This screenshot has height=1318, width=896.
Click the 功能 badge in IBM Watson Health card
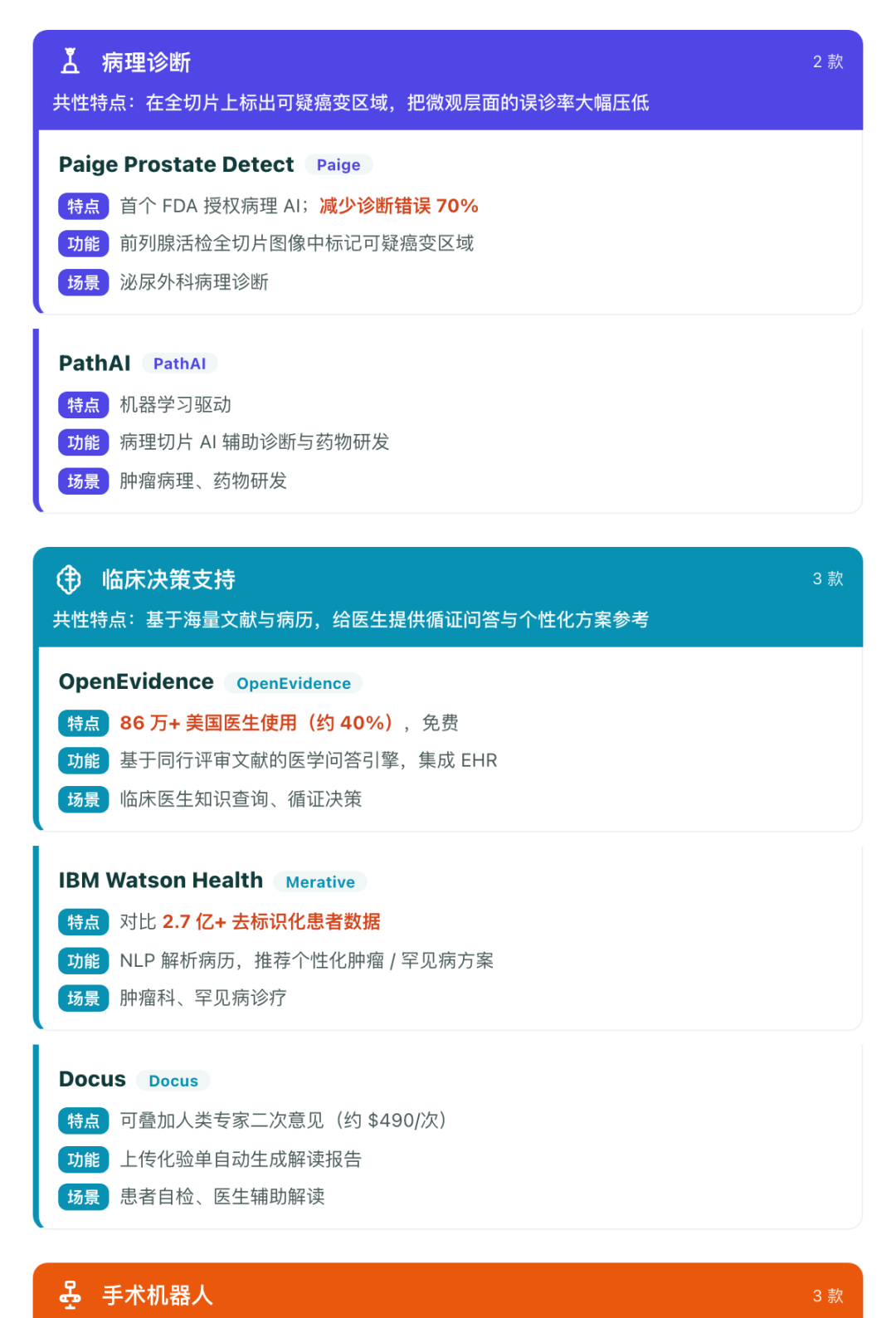(83, 960)
